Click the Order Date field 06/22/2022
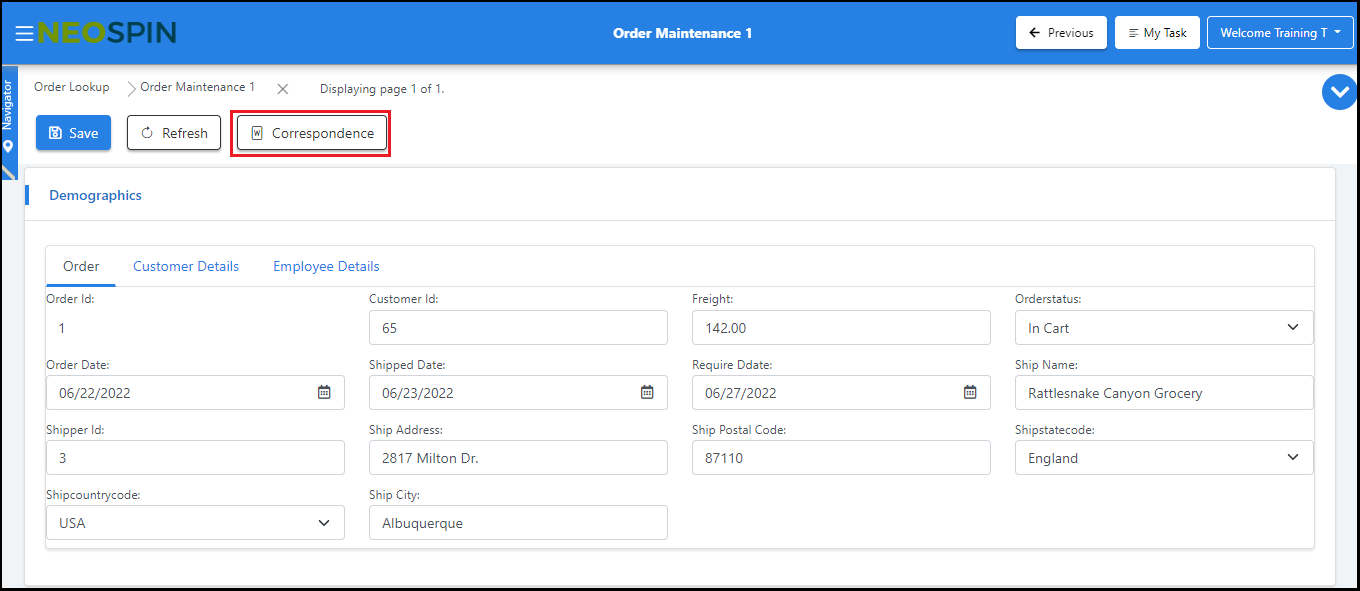Viewport: 1360px width, 591px height. click(x=195, y=393)
